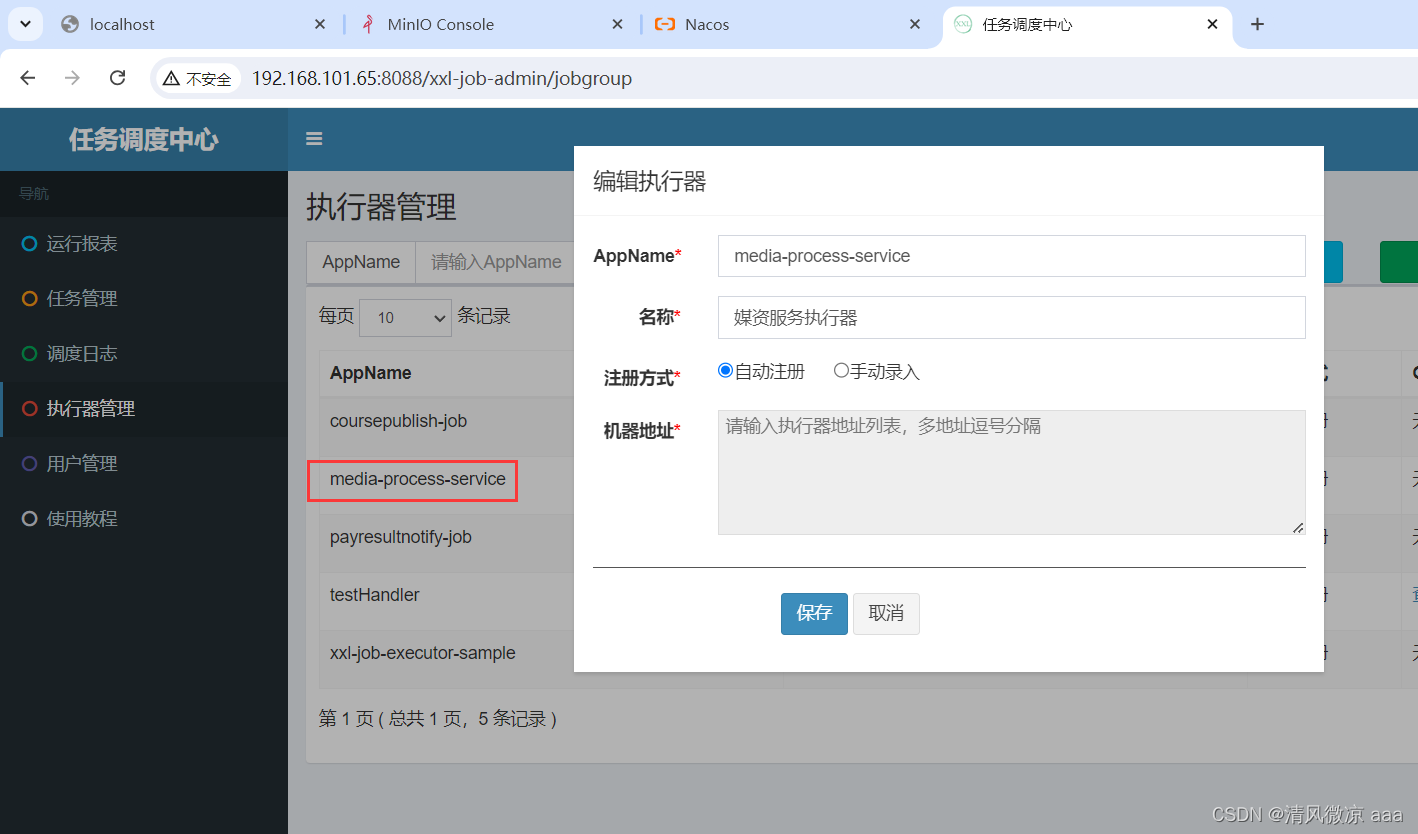Image resolution: width=1418 pixels, height=834 pixels.
Task: Click the 不安全 site security indicator
Action: pyautogui.click(x=197, y=78)
